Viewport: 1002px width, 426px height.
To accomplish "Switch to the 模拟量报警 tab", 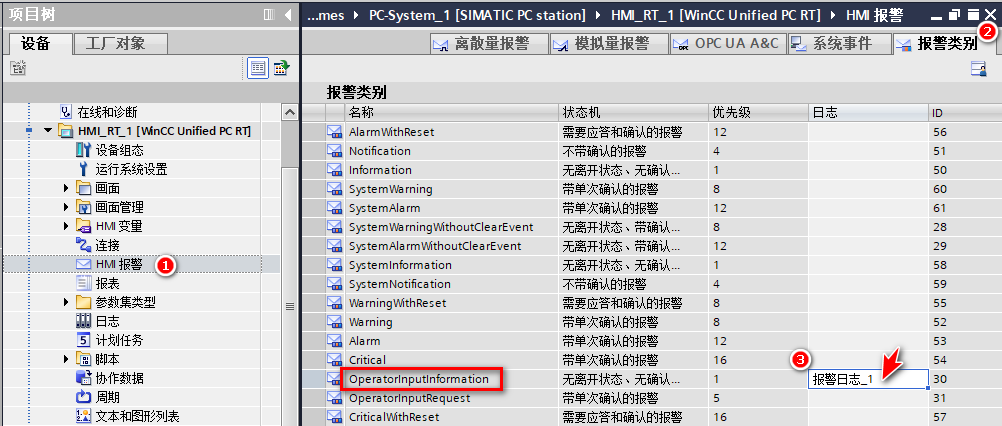I will pos(609,43).
